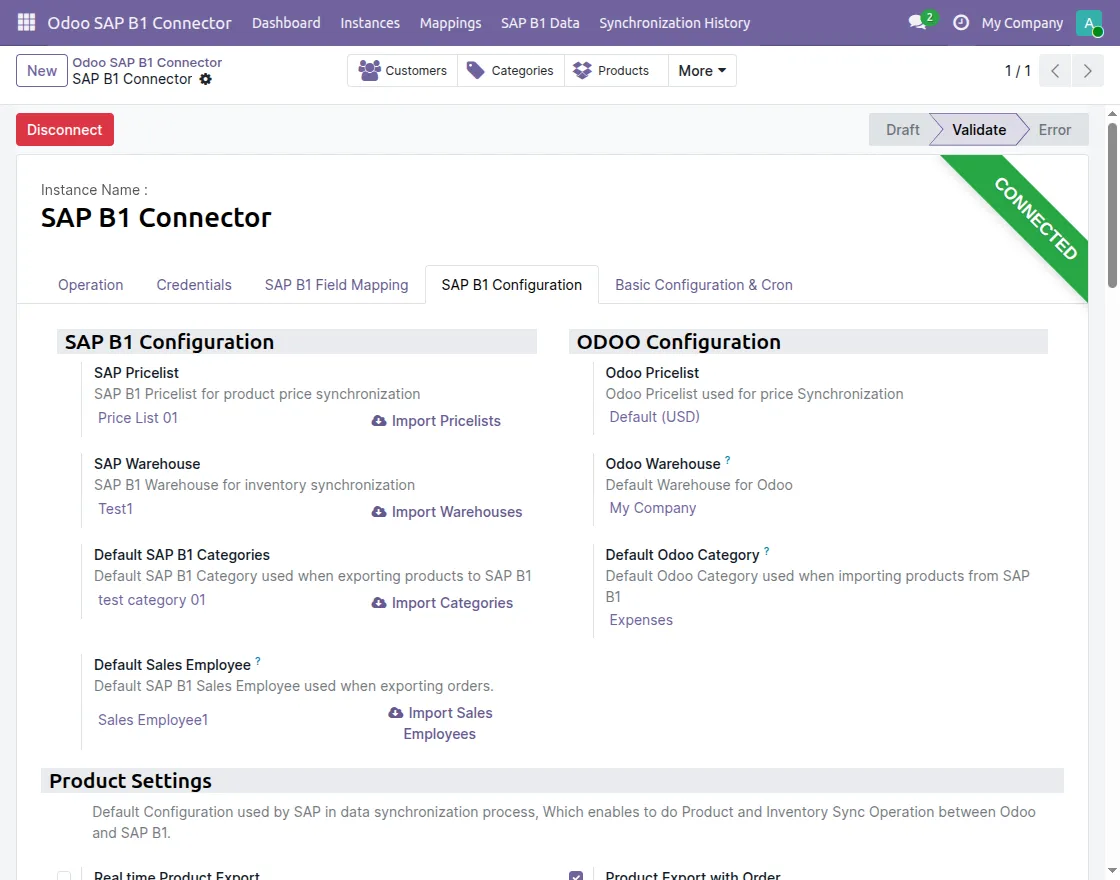Click the vertical scrollbar thumb
Screen dimensions: 1120x880
coord(1112,206)
